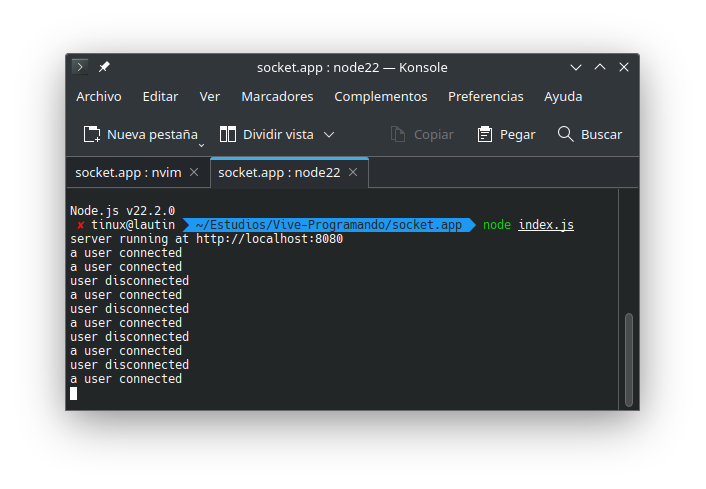
Task: Click the Pegar clipboard icon
Action: (x=485, y=134)
